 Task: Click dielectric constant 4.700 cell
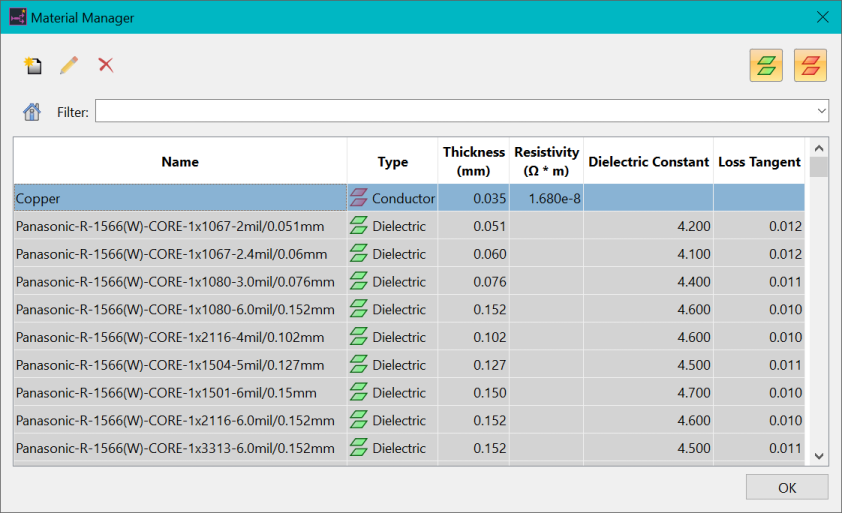pos(649,393)
